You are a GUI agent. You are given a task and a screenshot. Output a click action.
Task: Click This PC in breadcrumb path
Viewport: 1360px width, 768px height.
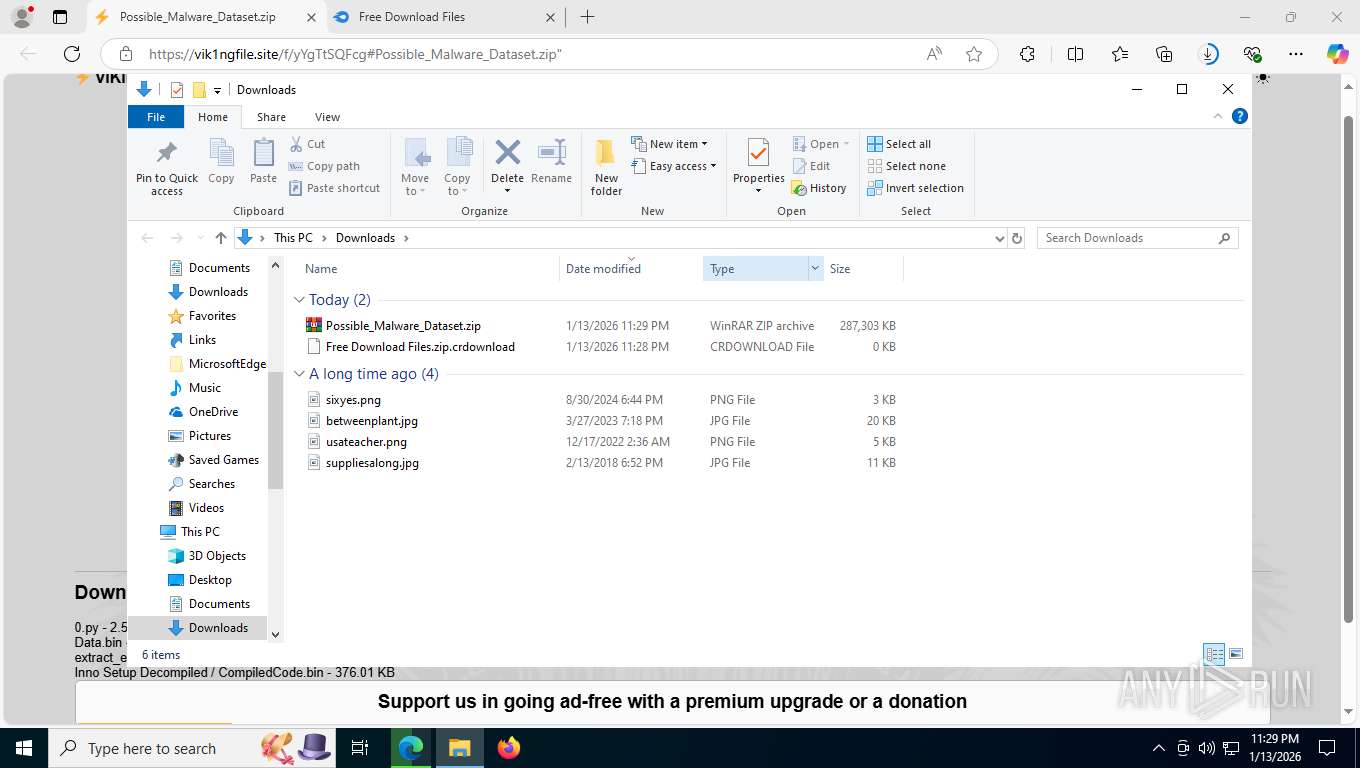tap(293, 238)
